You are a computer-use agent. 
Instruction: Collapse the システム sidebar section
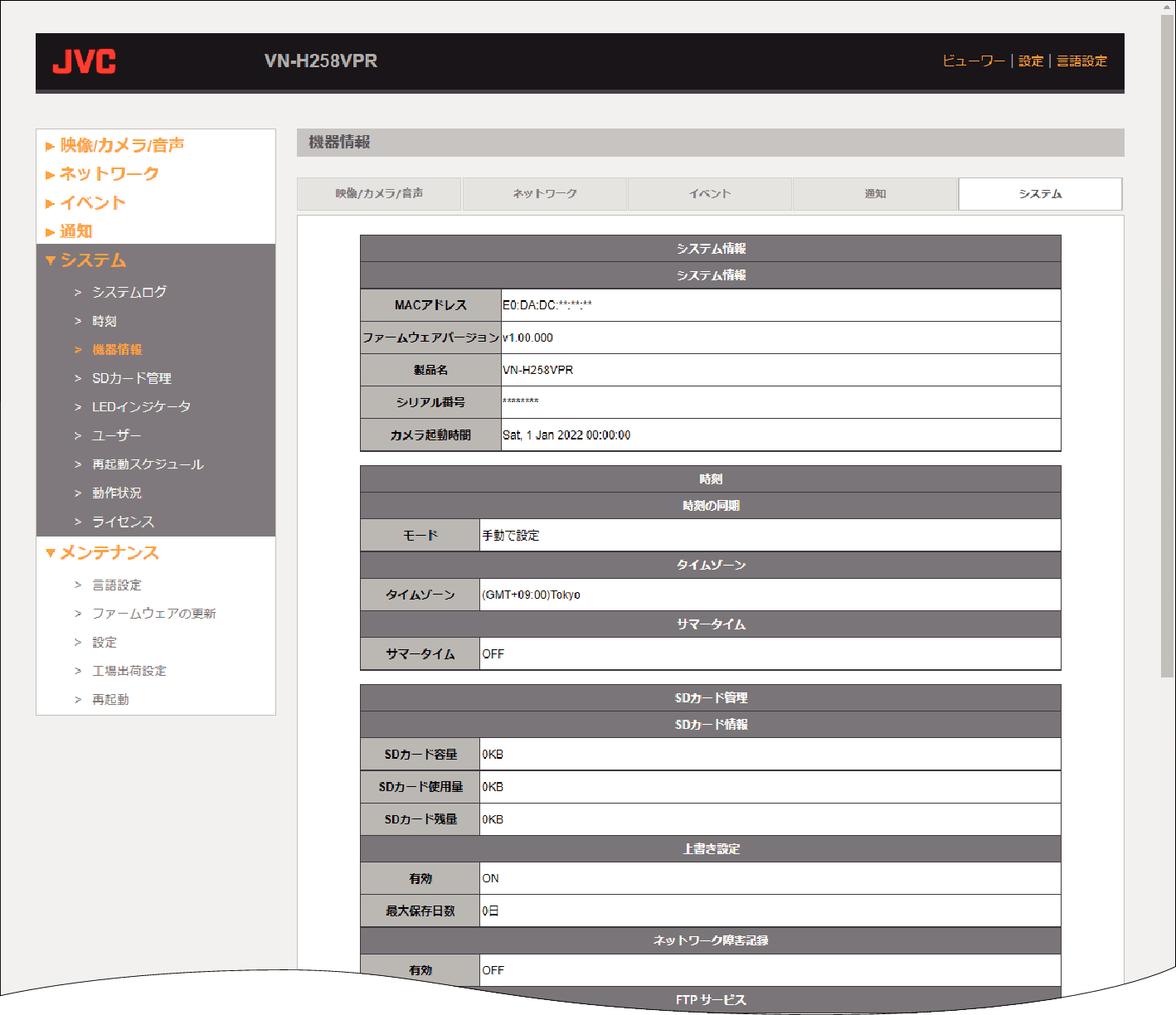coord(86,260)
